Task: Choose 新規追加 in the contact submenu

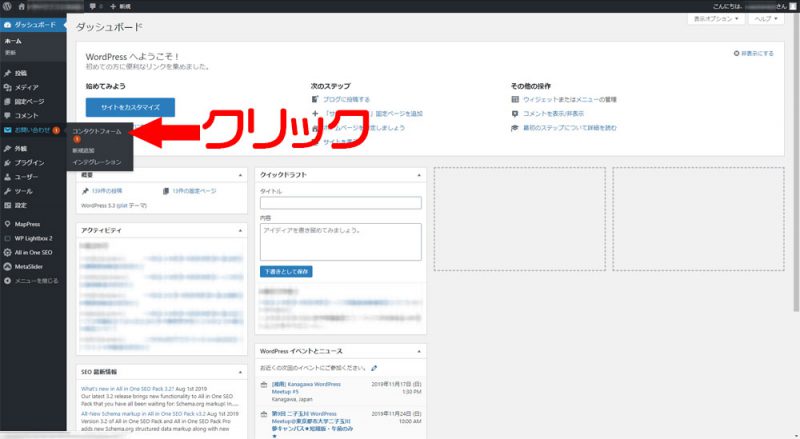Action: point(83,151)
